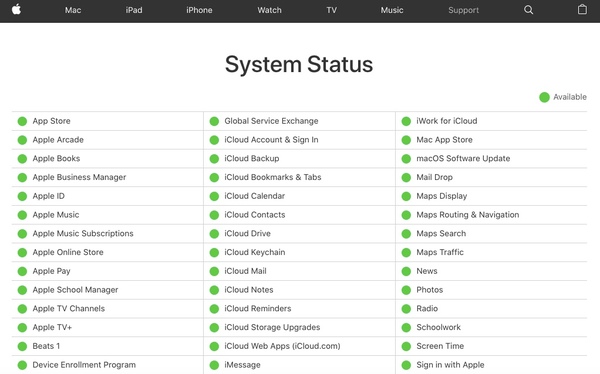Open the shopping bag icon
Image resolution: width=600 pixels, height=374 pixels.
582,9
